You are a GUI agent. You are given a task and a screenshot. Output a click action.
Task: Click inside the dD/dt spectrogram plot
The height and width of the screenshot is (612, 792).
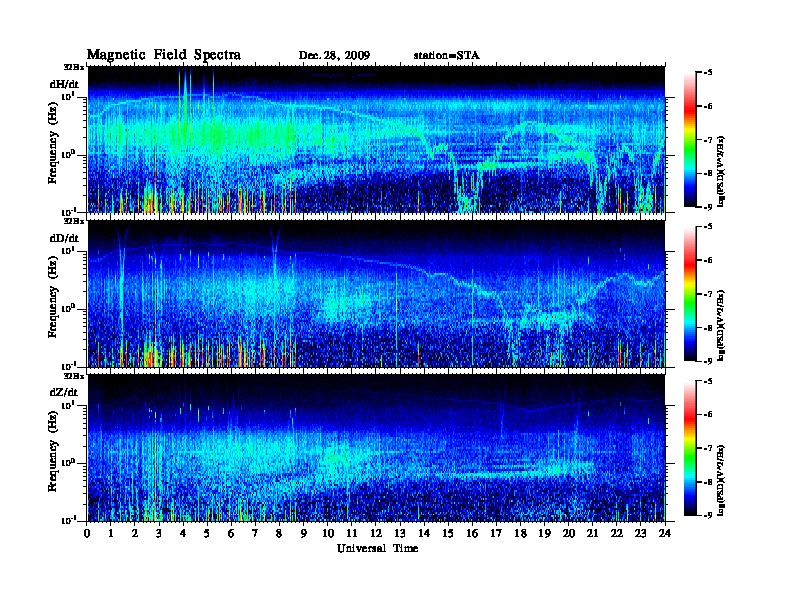376,293
